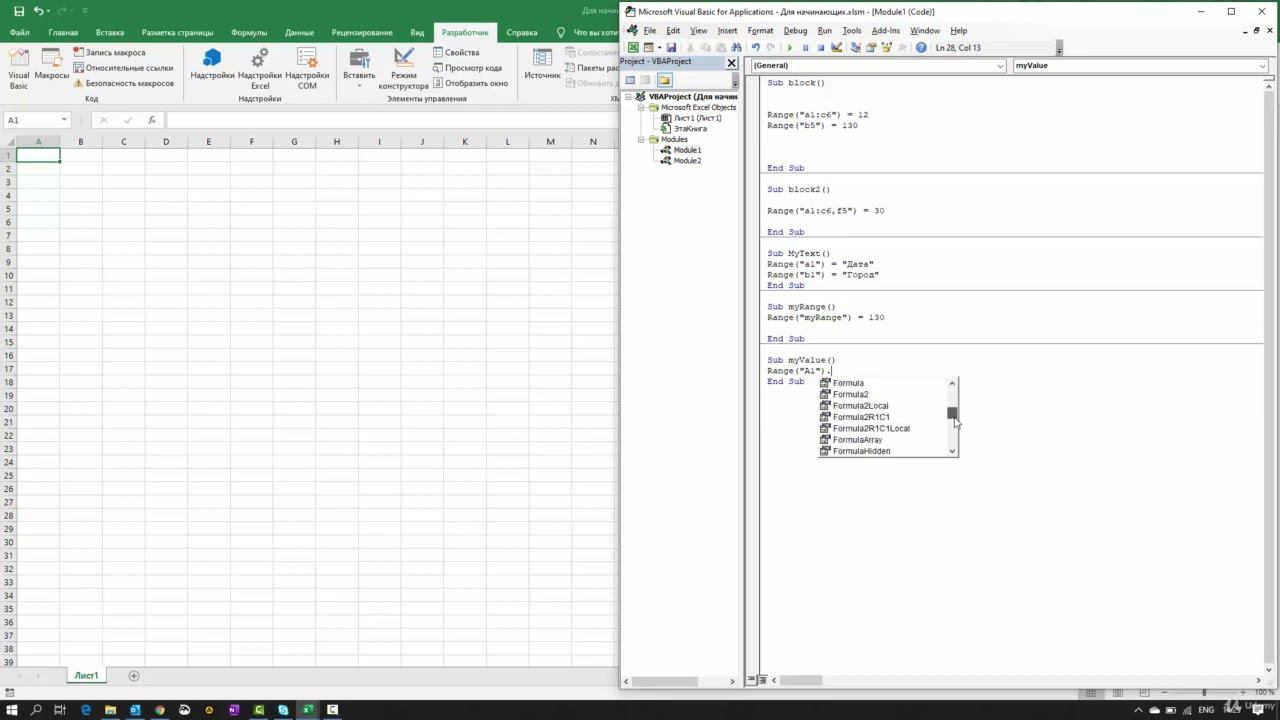The height and width of the screenshot is (720, 1280).
Task: Open VBA Help question mark icon
Action: point(921,47)
